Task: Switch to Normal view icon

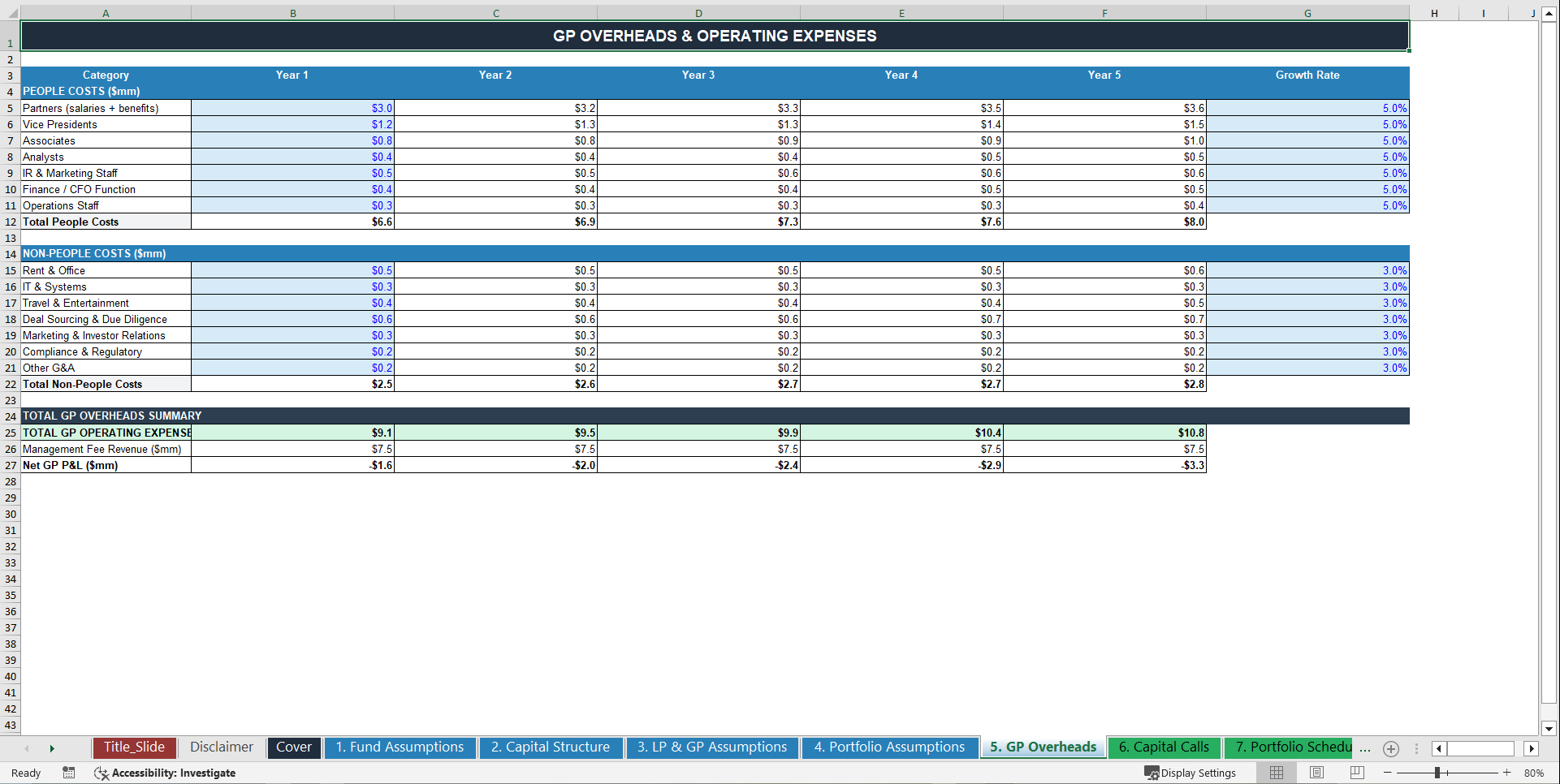Action: (x=1275, y=773)
